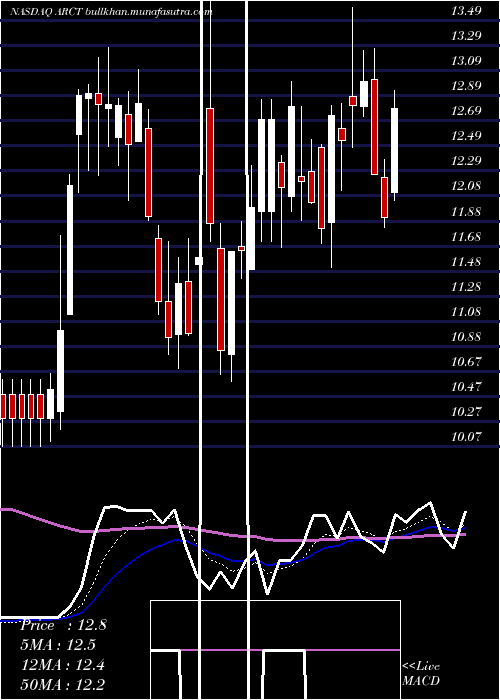Click the 12.08 price axis label
The height and width of the screenshot is (700, 500).
click(x=466, y=186)
